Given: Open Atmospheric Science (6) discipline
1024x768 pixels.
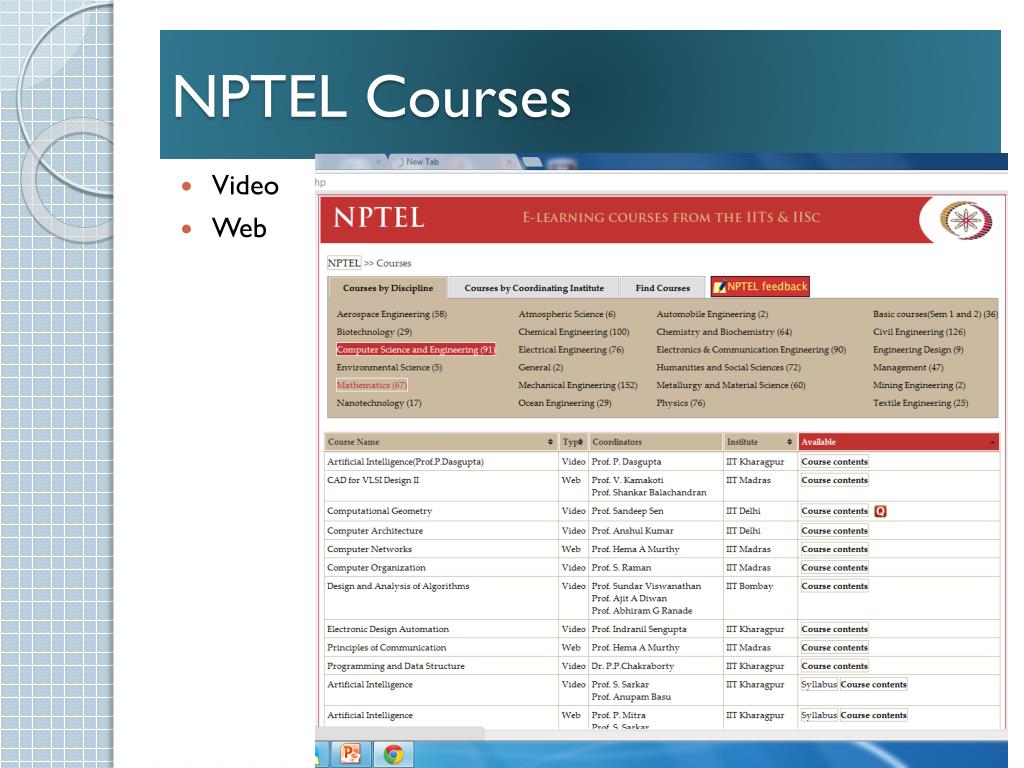Looking at the screenshot, I should [567, 314].
